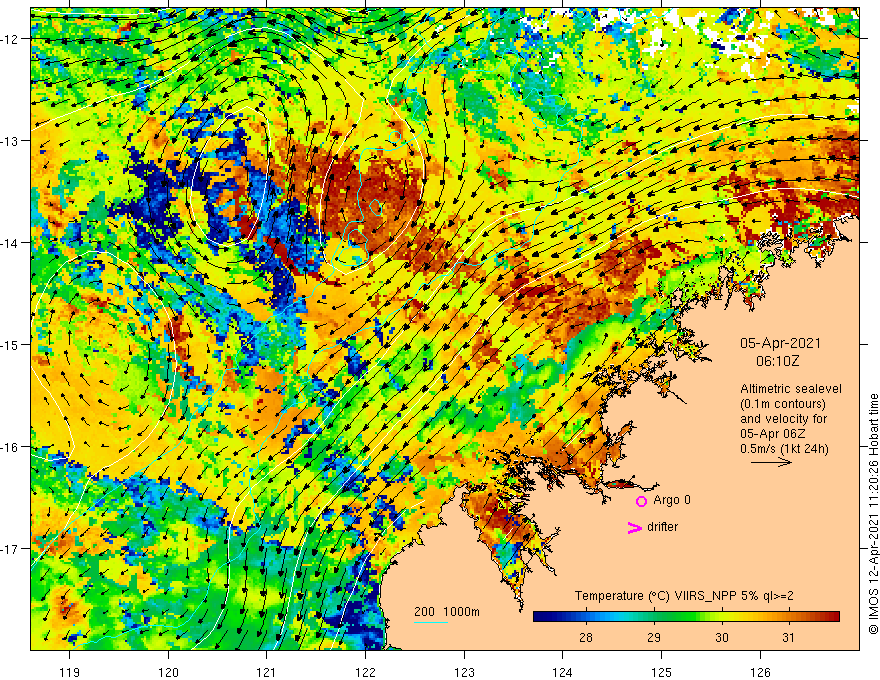Click the 29 value on color scale
Screen dimensions: 880x680
pos(653,637)
